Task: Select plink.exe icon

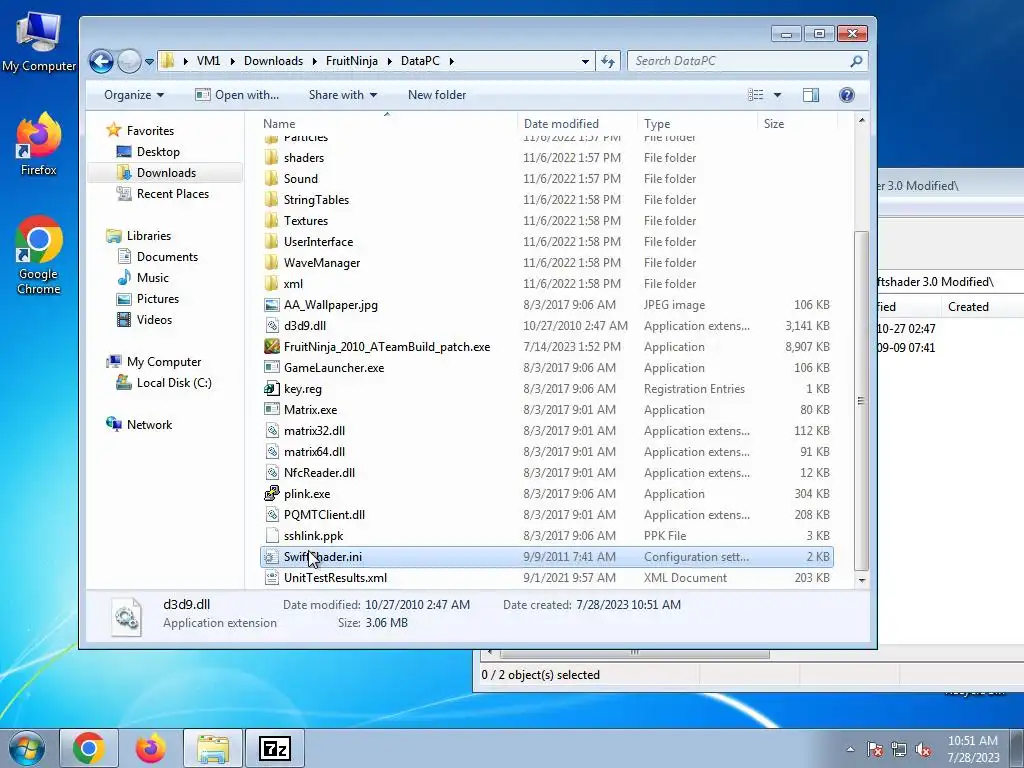Action: coord(272,494)
